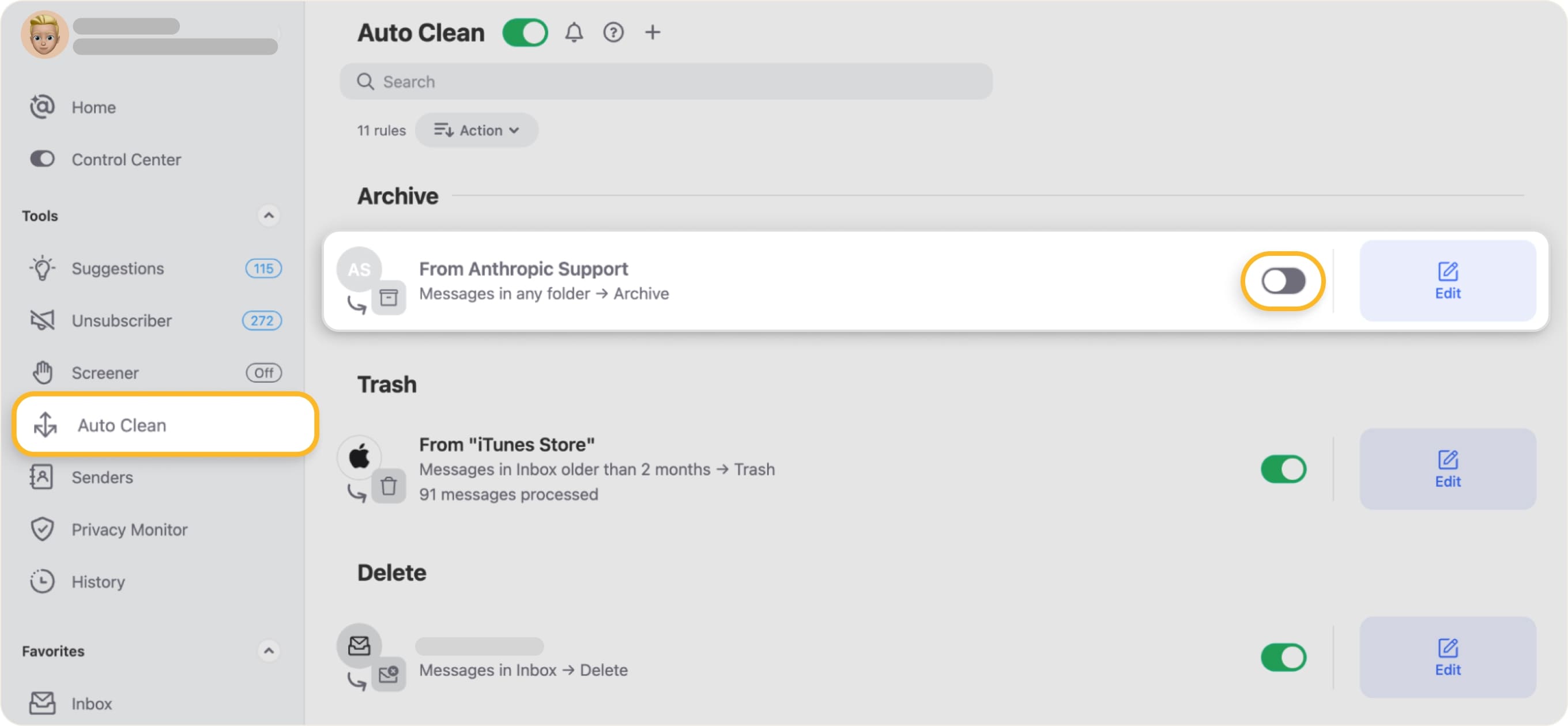Enable the From Anthropic Support rule
The width and height of the screenshot is (1568, 726).
click(x=1282, y=281)
